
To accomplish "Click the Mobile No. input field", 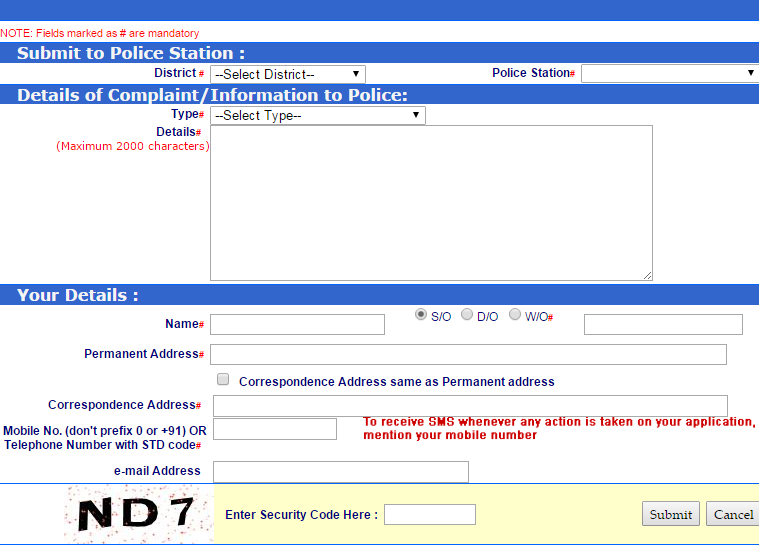I will 275,429.
